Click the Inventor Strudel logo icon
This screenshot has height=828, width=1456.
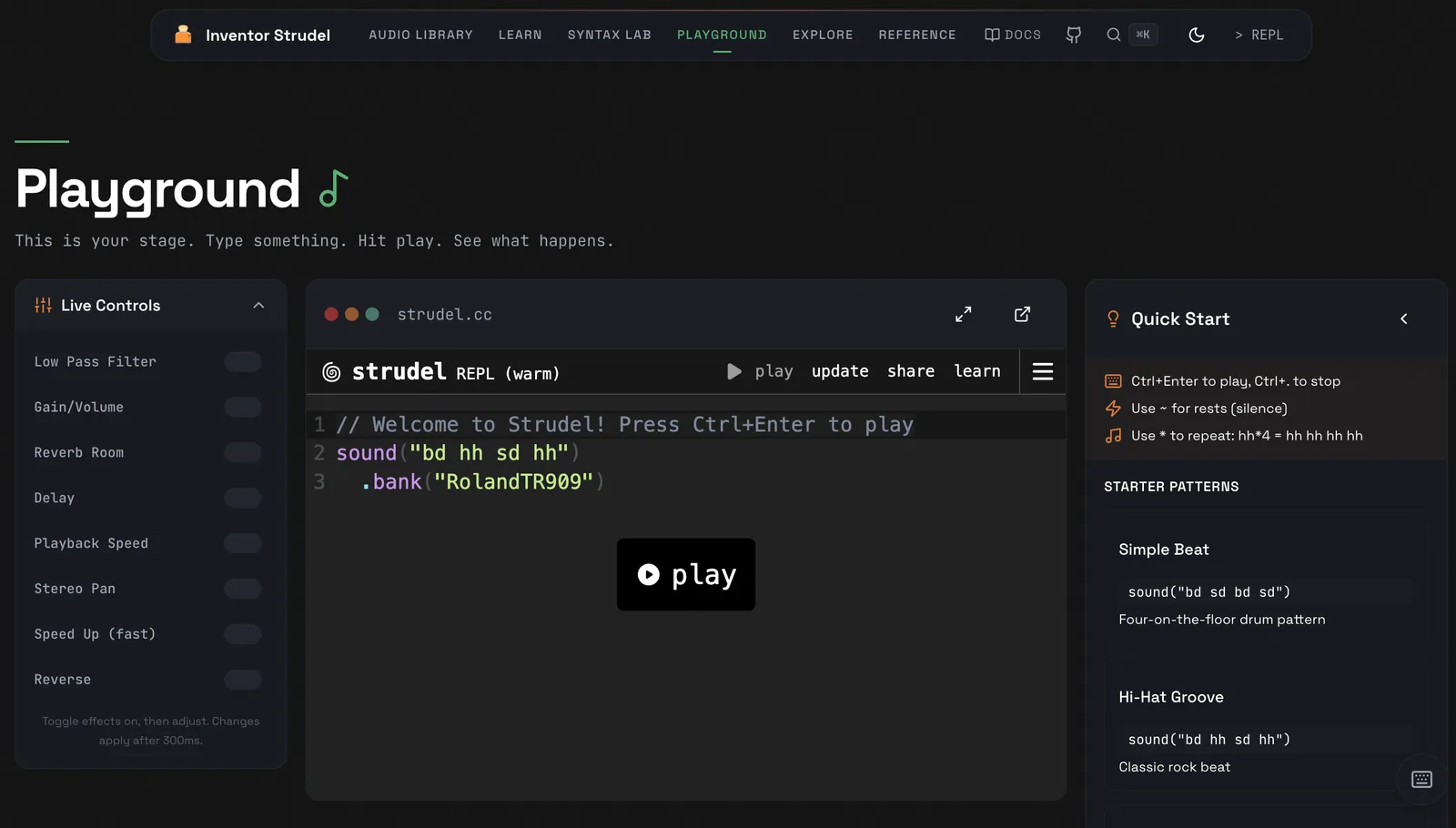click(x=183, y=35)
